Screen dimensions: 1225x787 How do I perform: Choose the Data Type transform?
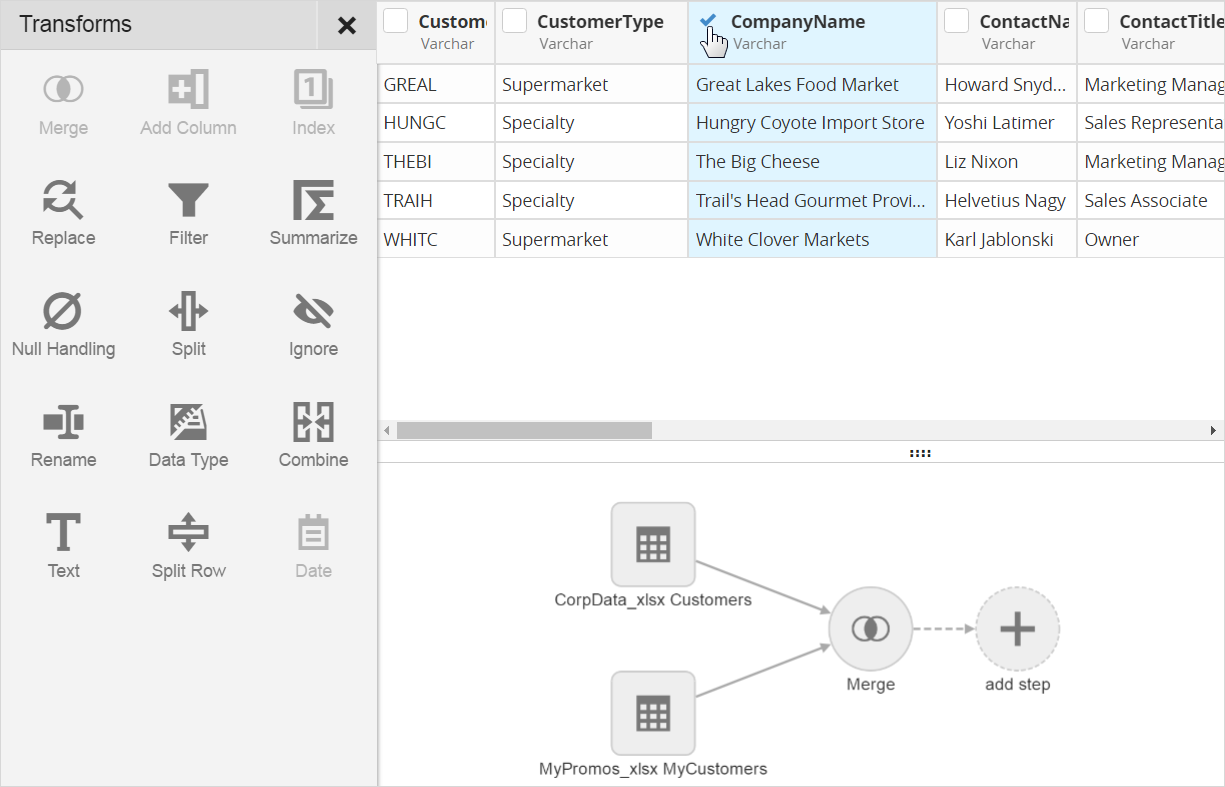[x=188, y=423]
